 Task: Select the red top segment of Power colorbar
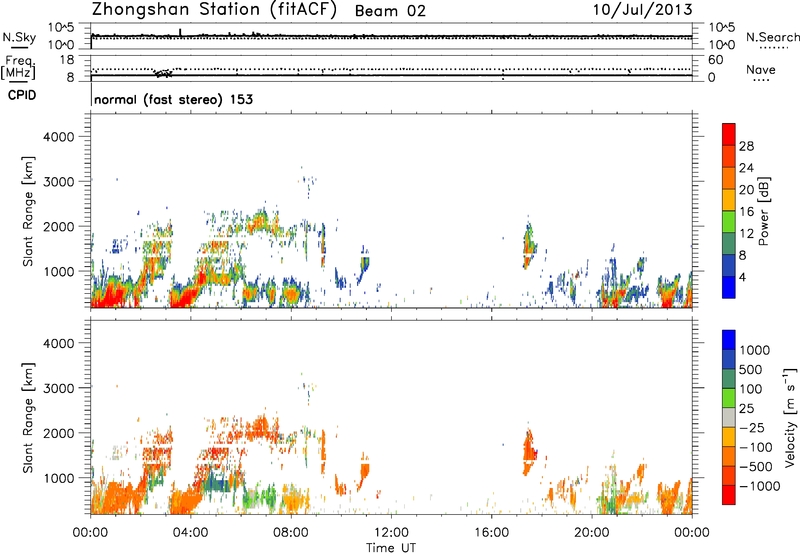[x=729, y=134]
